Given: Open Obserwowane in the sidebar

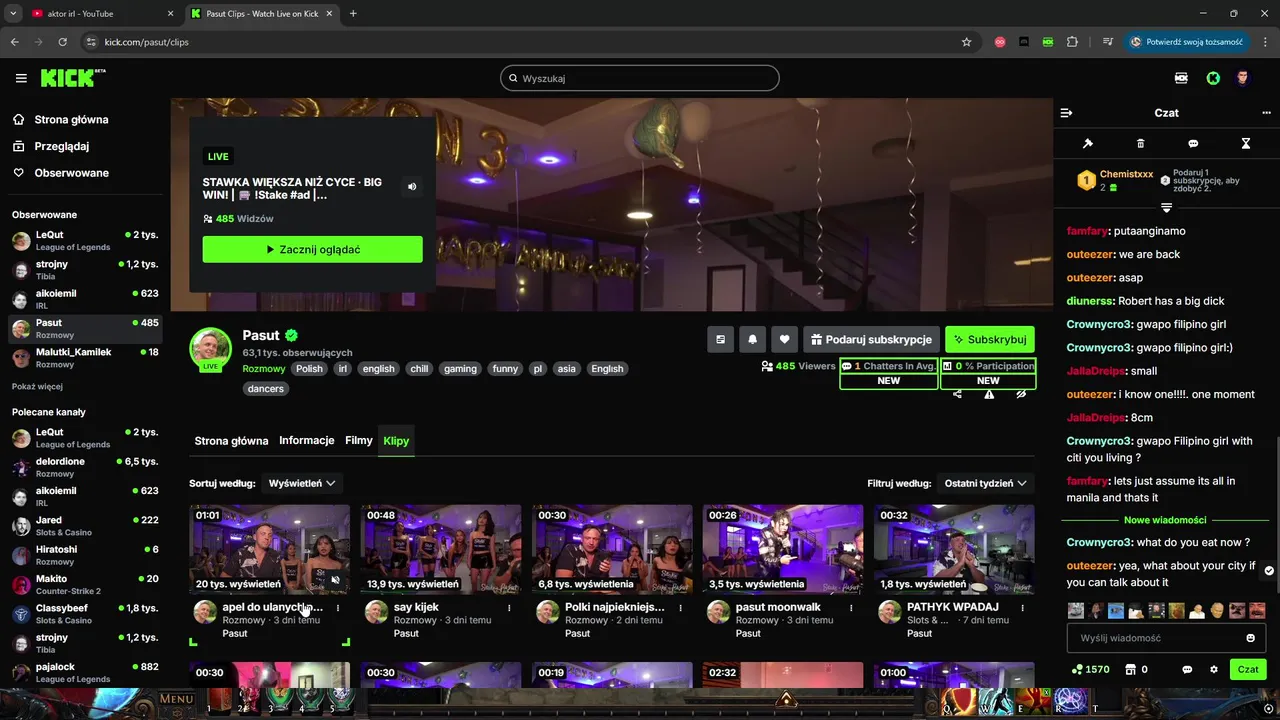Looking at the screenshot, I should (71, 173).
